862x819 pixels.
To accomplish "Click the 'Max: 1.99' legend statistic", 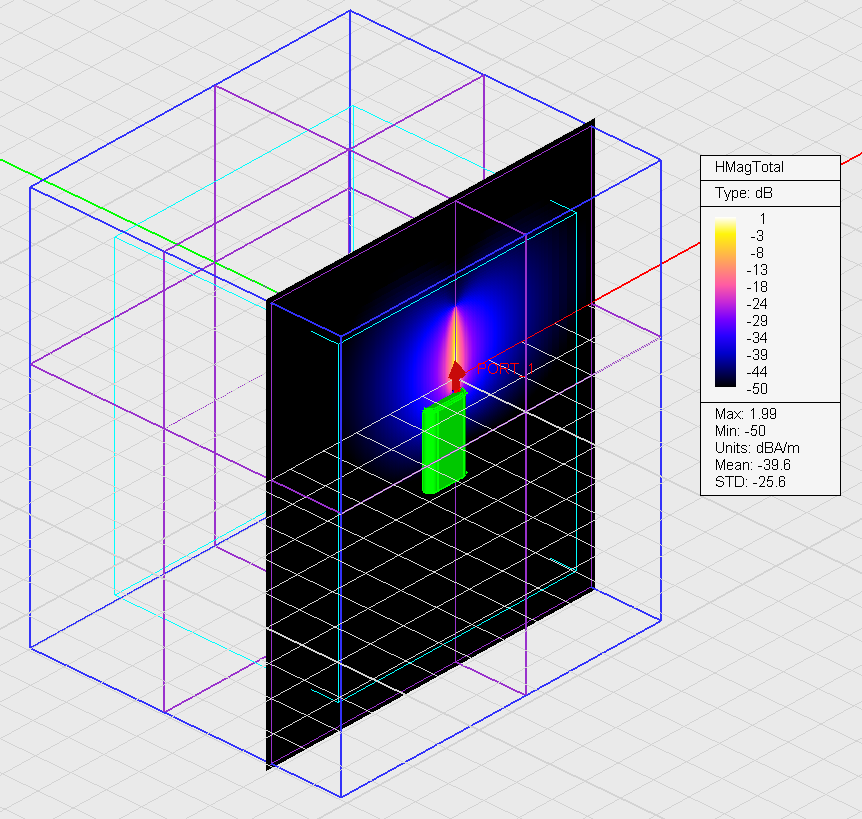I will tap(743, 413).
